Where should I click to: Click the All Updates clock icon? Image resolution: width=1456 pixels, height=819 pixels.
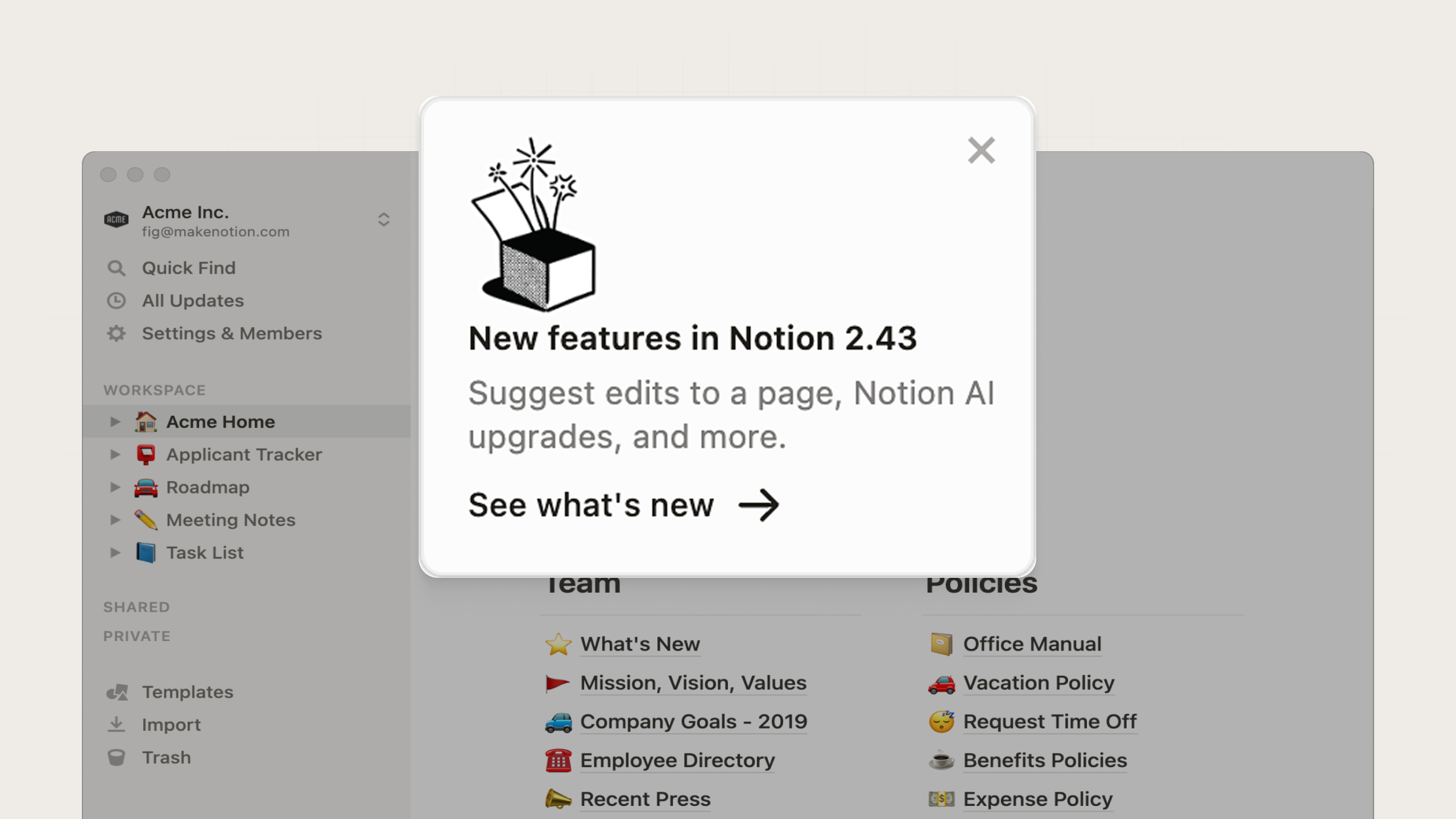pos(117,300)
